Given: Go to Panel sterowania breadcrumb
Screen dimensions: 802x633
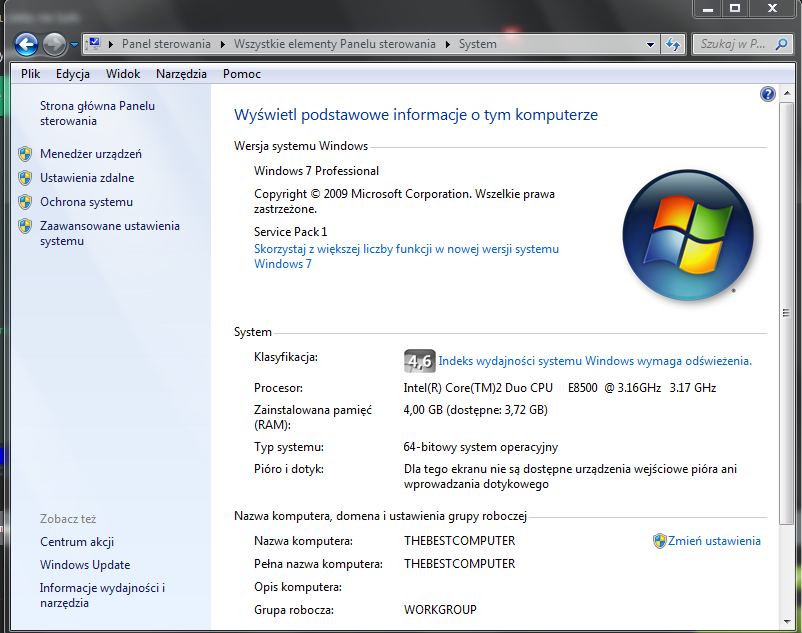Looking at the screenshot, I should 166,44.
